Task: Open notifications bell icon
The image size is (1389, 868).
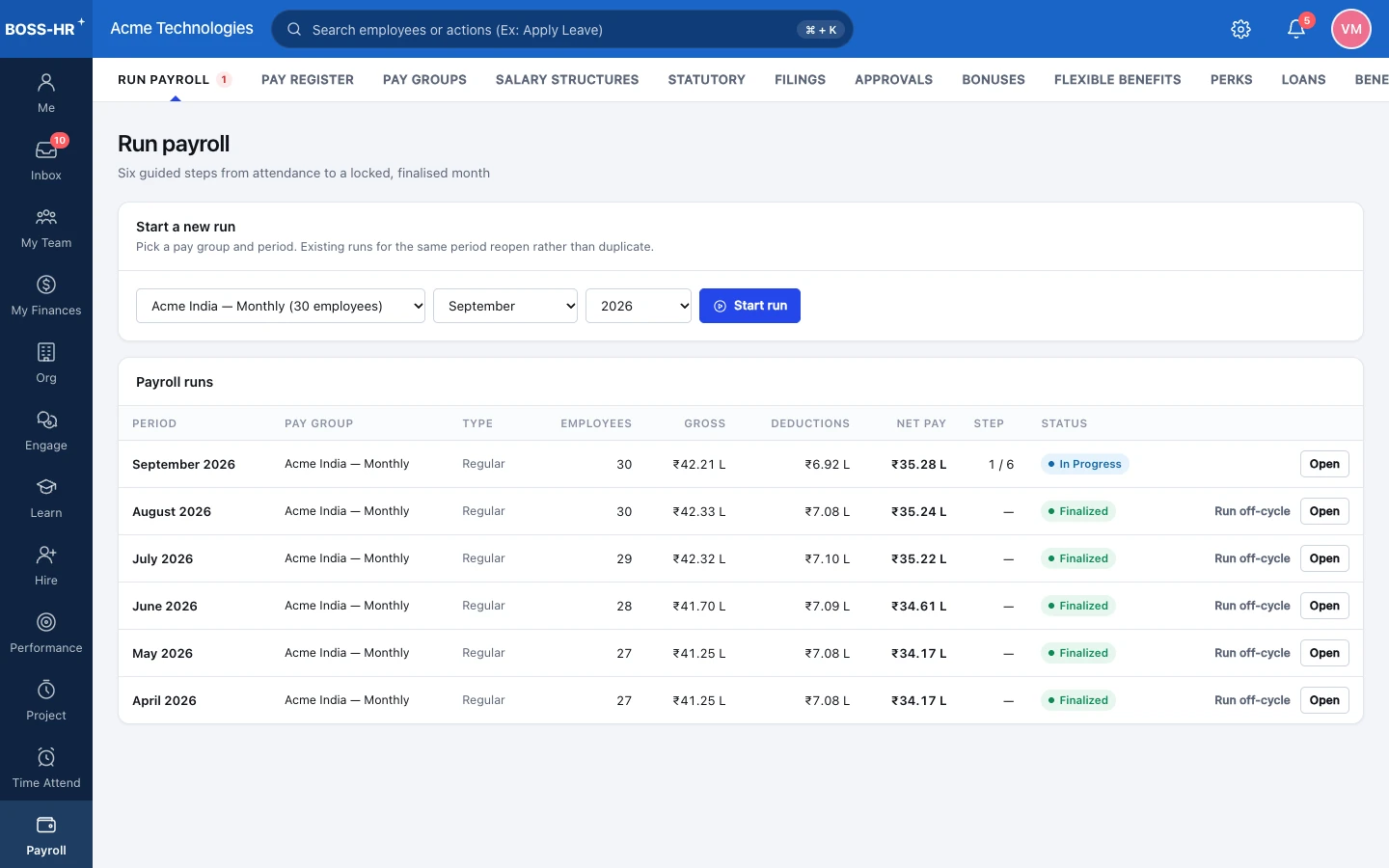Action: [1296, 29]
